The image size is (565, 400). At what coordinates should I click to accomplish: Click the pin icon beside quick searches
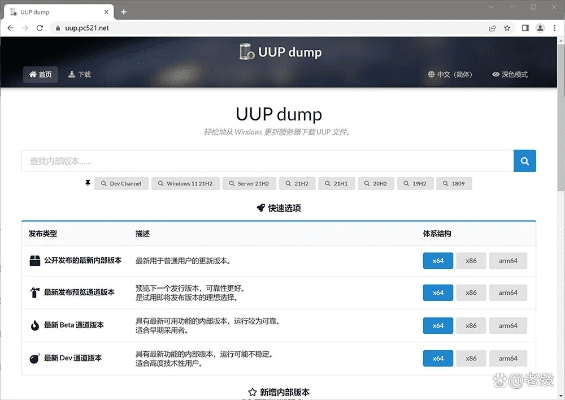click(88, 183)
